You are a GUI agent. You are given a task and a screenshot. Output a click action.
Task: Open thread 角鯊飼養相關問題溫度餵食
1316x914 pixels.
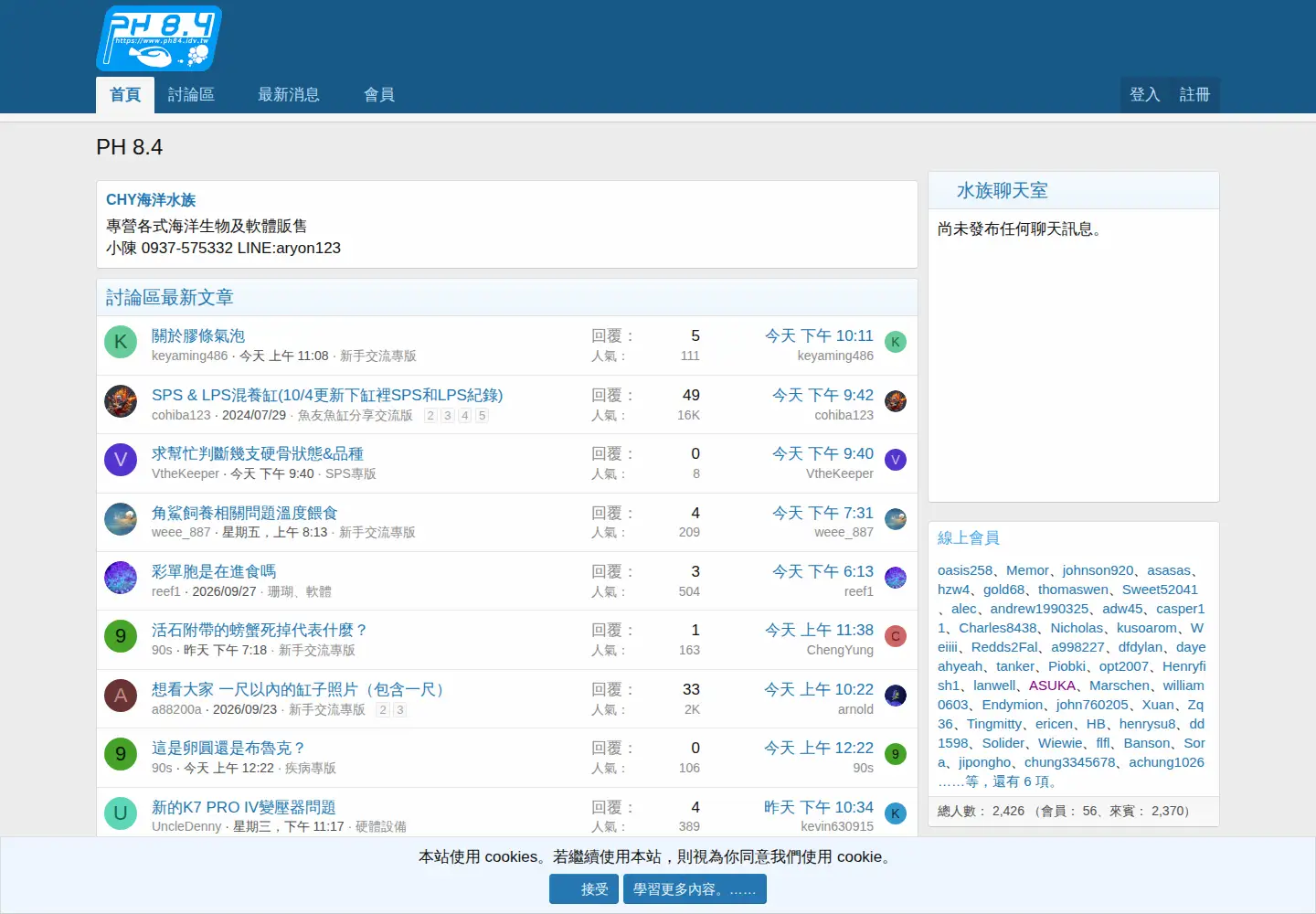[x=245, y=513]
